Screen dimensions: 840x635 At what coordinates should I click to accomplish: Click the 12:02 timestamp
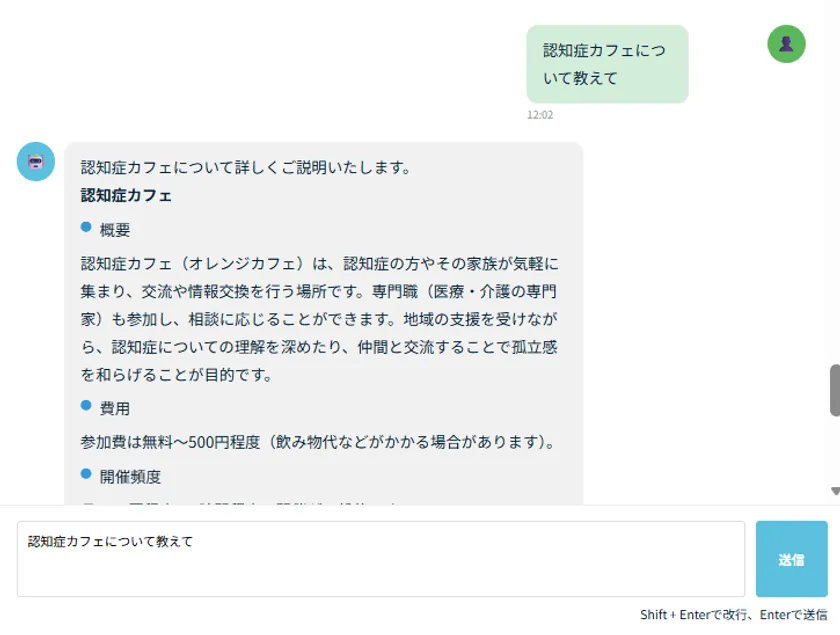click(x=541, y=114)
